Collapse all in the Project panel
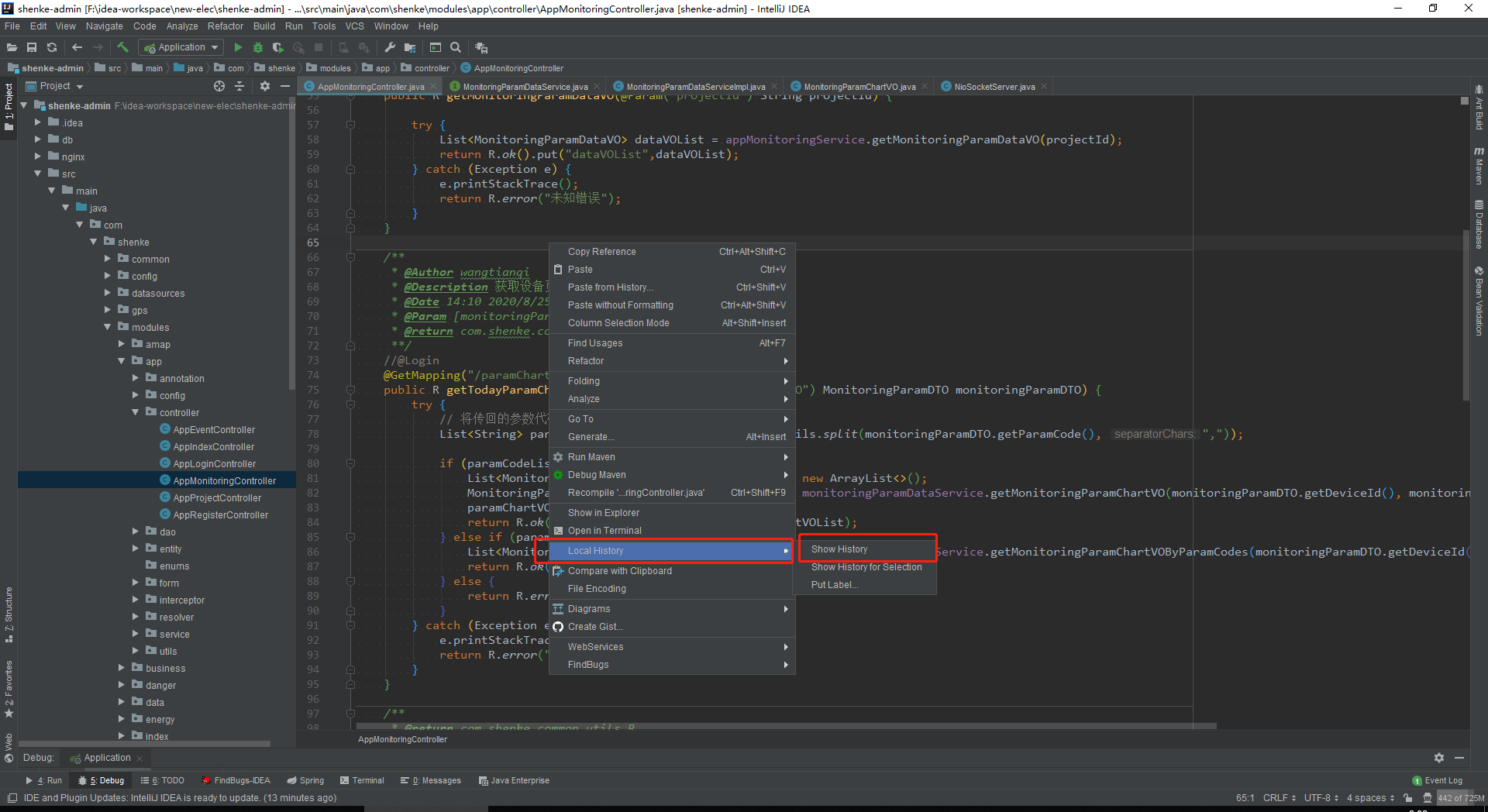The image size is (1488, 812). click(x=239, y=86)
